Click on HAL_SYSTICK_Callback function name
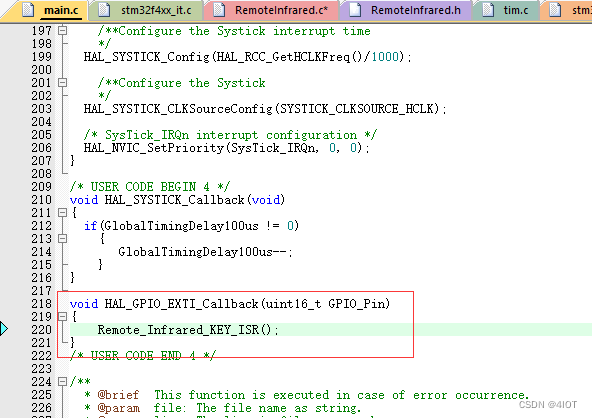 point(174,200)
